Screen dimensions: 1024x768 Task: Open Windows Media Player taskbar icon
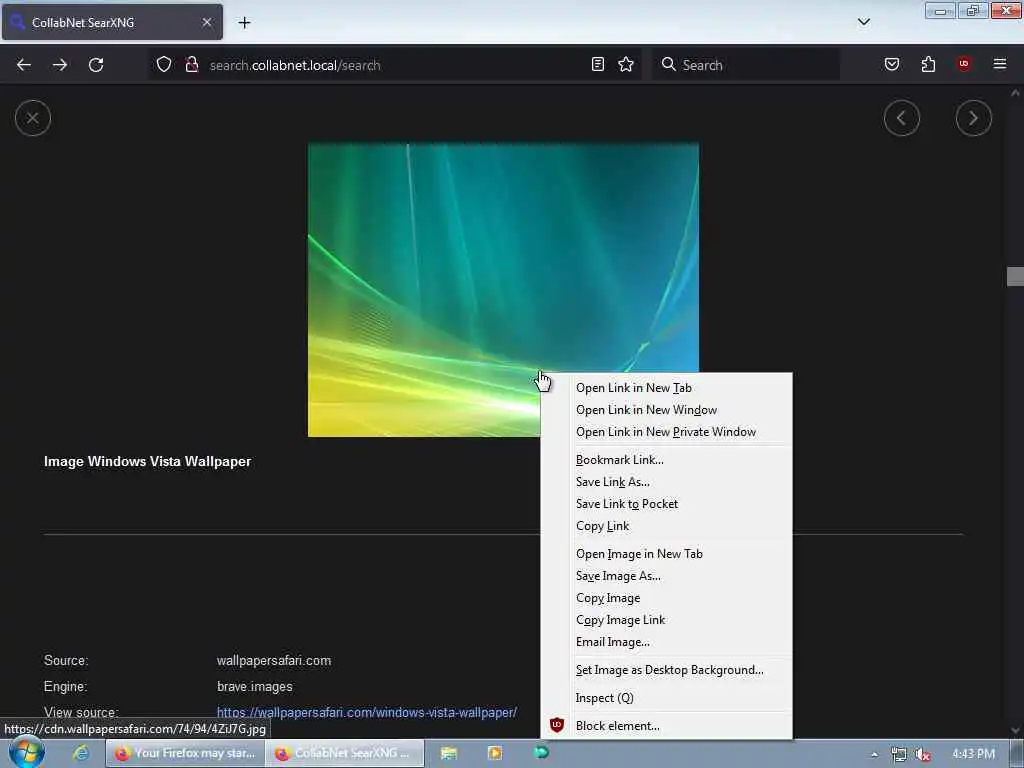(x=495, y=754)
